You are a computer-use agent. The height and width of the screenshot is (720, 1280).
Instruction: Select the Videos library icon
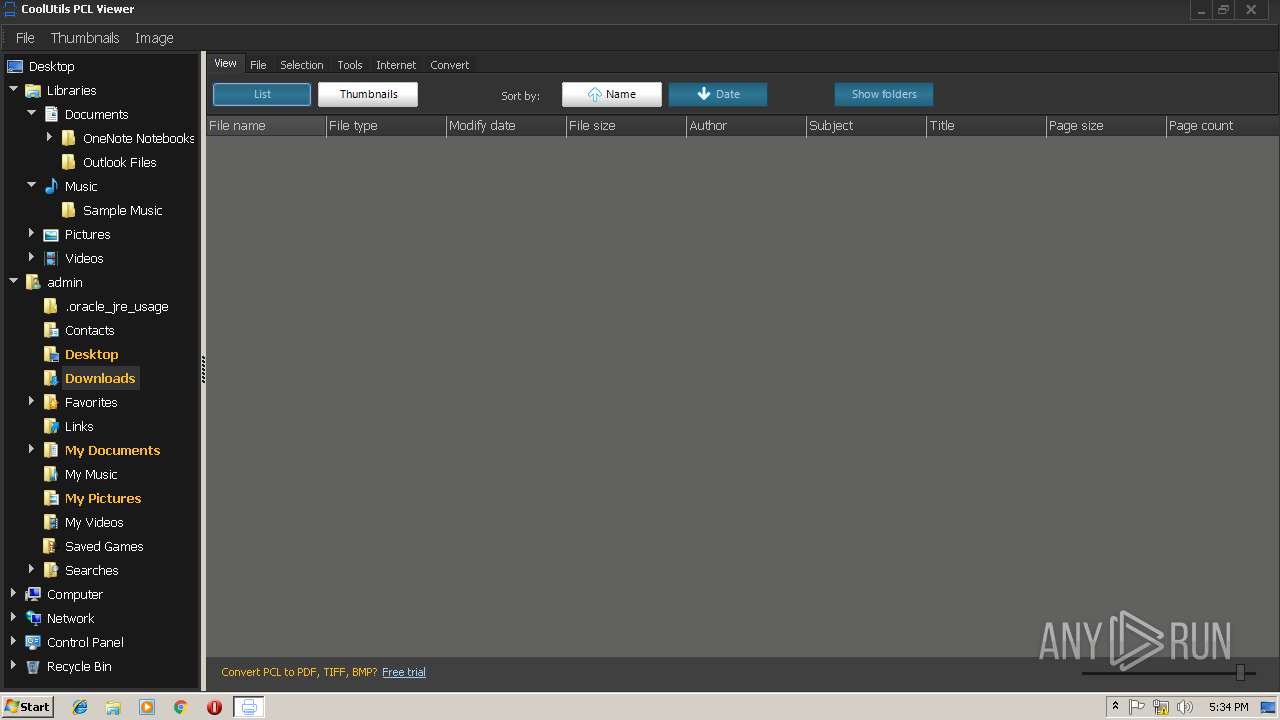click(x=51, y=258)
